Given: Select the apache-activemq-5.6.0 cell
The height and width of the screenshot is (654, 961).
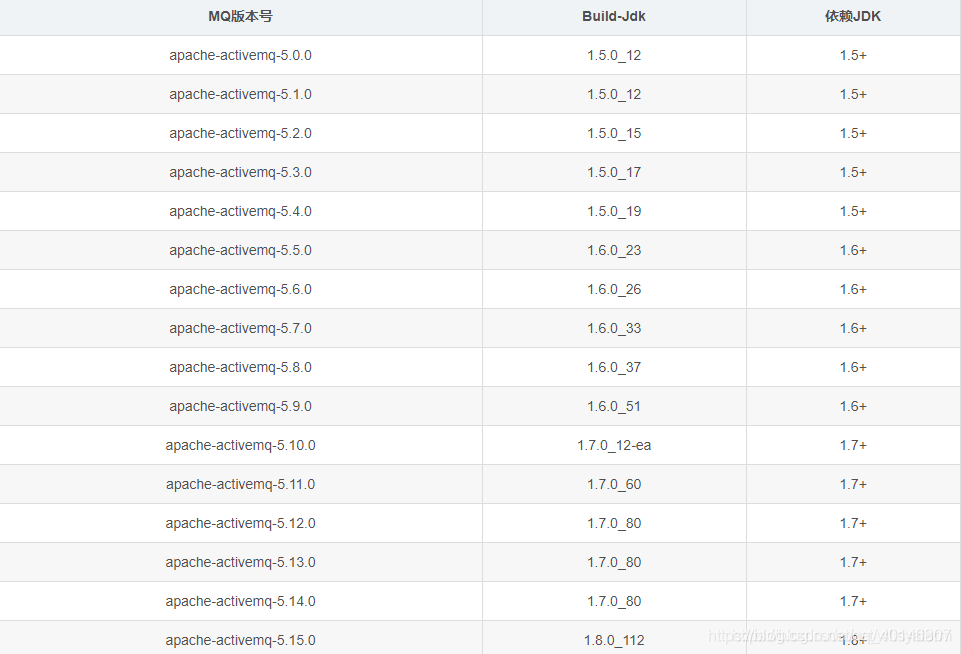Looking at the screenshot, I should [x=240, y=289].
